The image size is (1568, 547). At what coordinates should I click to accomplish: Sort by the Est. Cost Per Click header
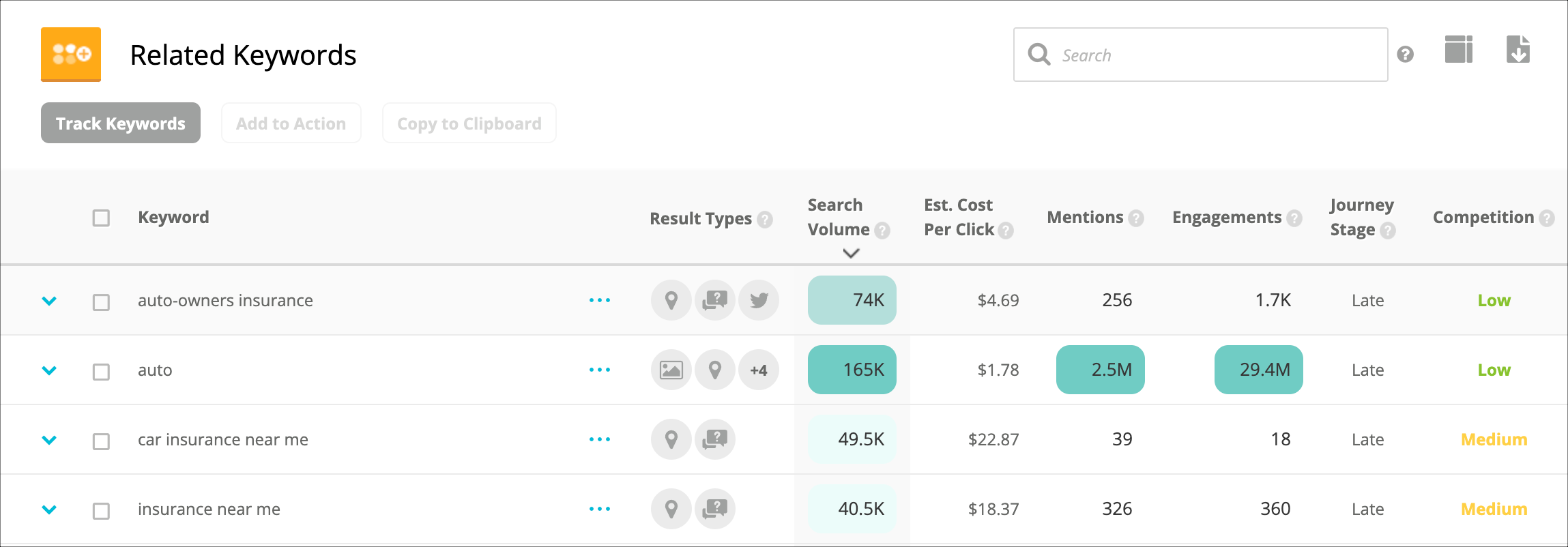pos(959,218)
